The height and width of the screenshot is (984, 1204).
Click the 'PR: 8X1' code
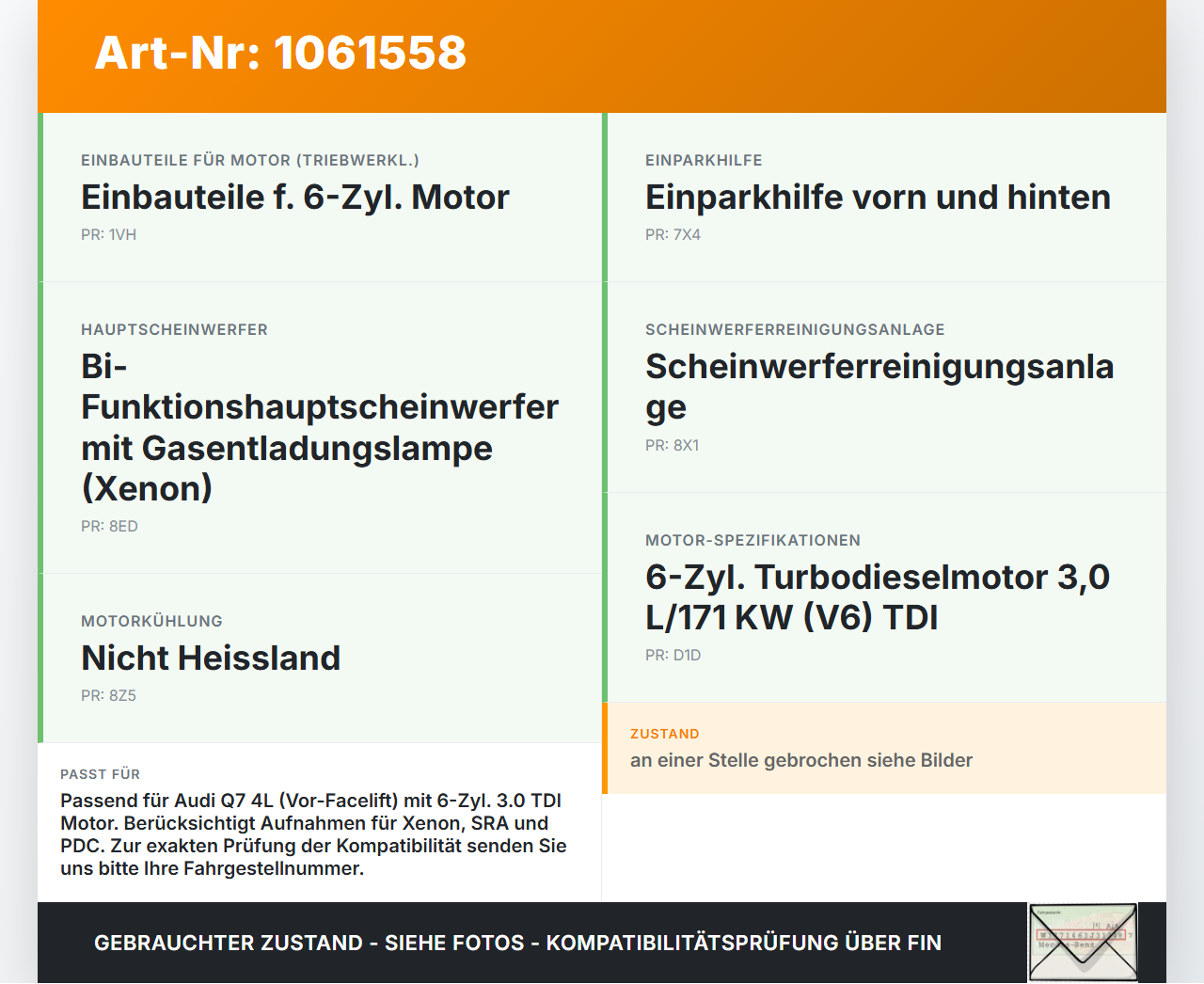(673, 445)
